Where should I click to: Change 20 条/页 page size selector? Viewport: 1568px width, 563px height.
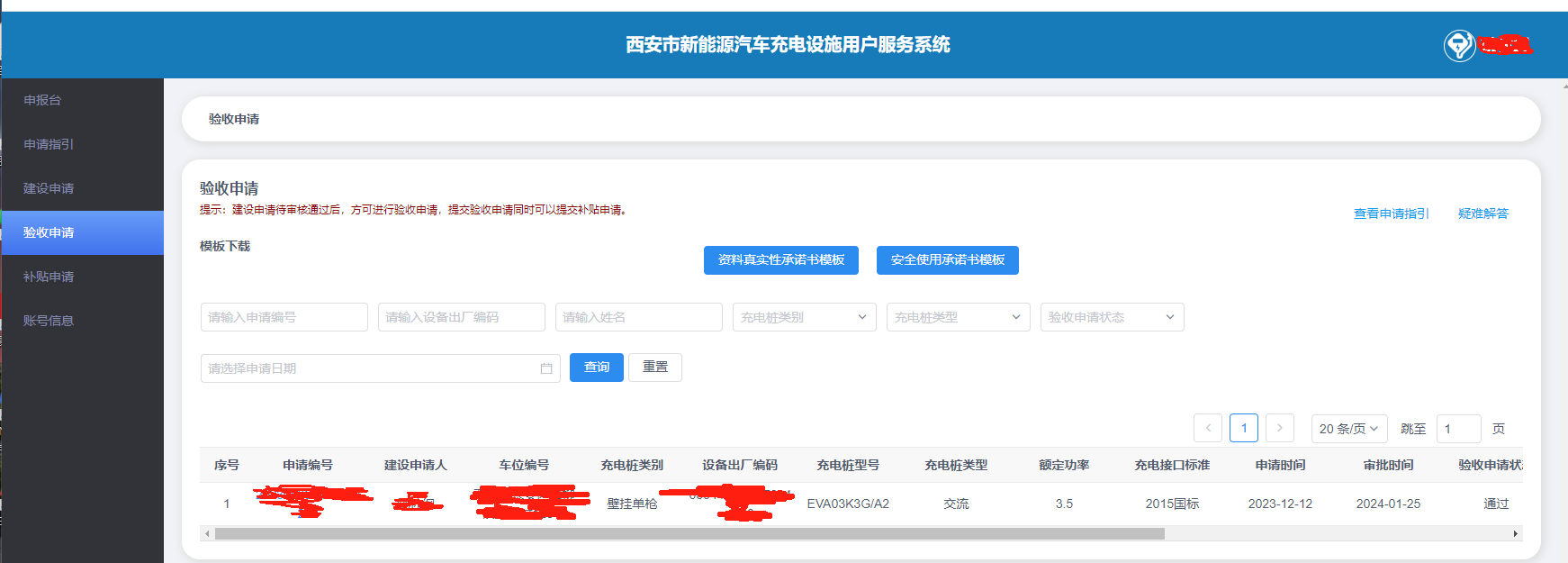point(1348,429)
